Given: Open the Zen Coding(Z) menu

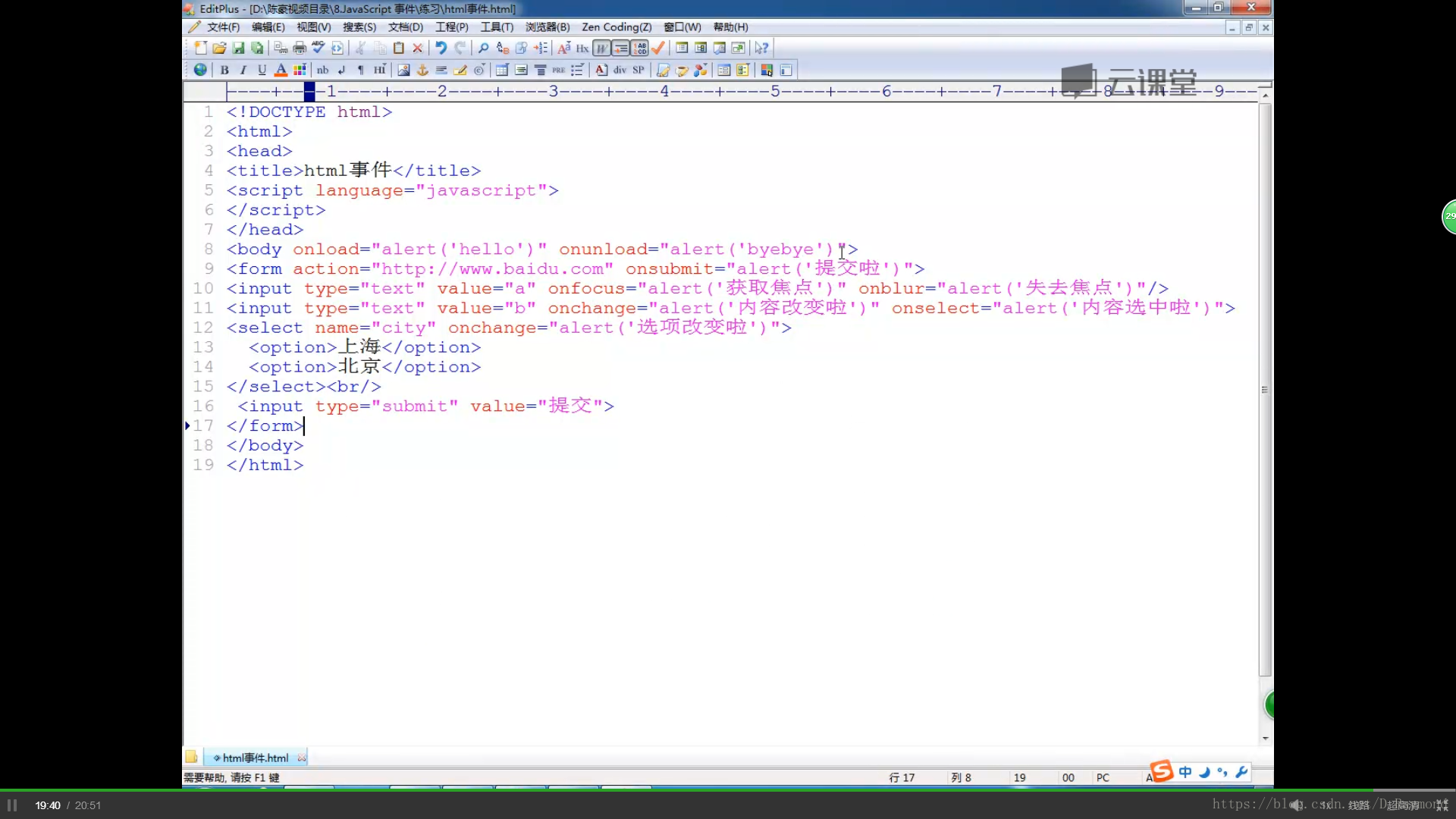Looking at the screenshot, I should 617,27.
